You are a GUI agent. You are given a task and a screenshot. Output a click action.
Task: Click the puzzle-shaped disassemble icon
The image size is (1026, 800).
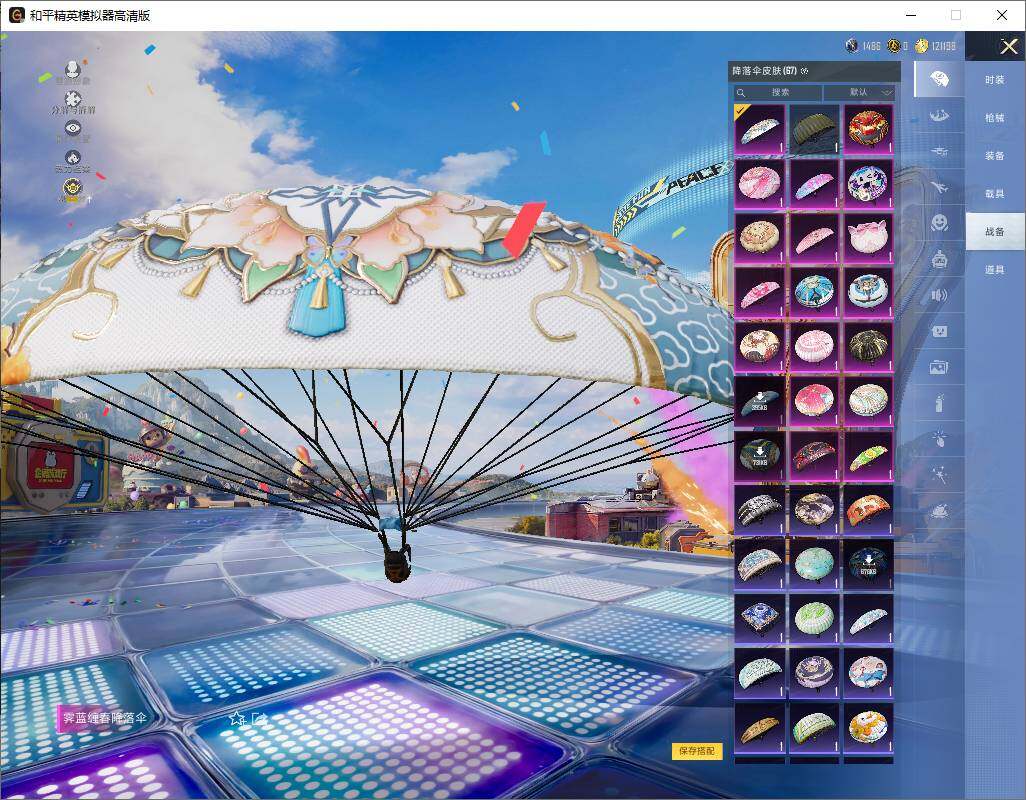73,99
